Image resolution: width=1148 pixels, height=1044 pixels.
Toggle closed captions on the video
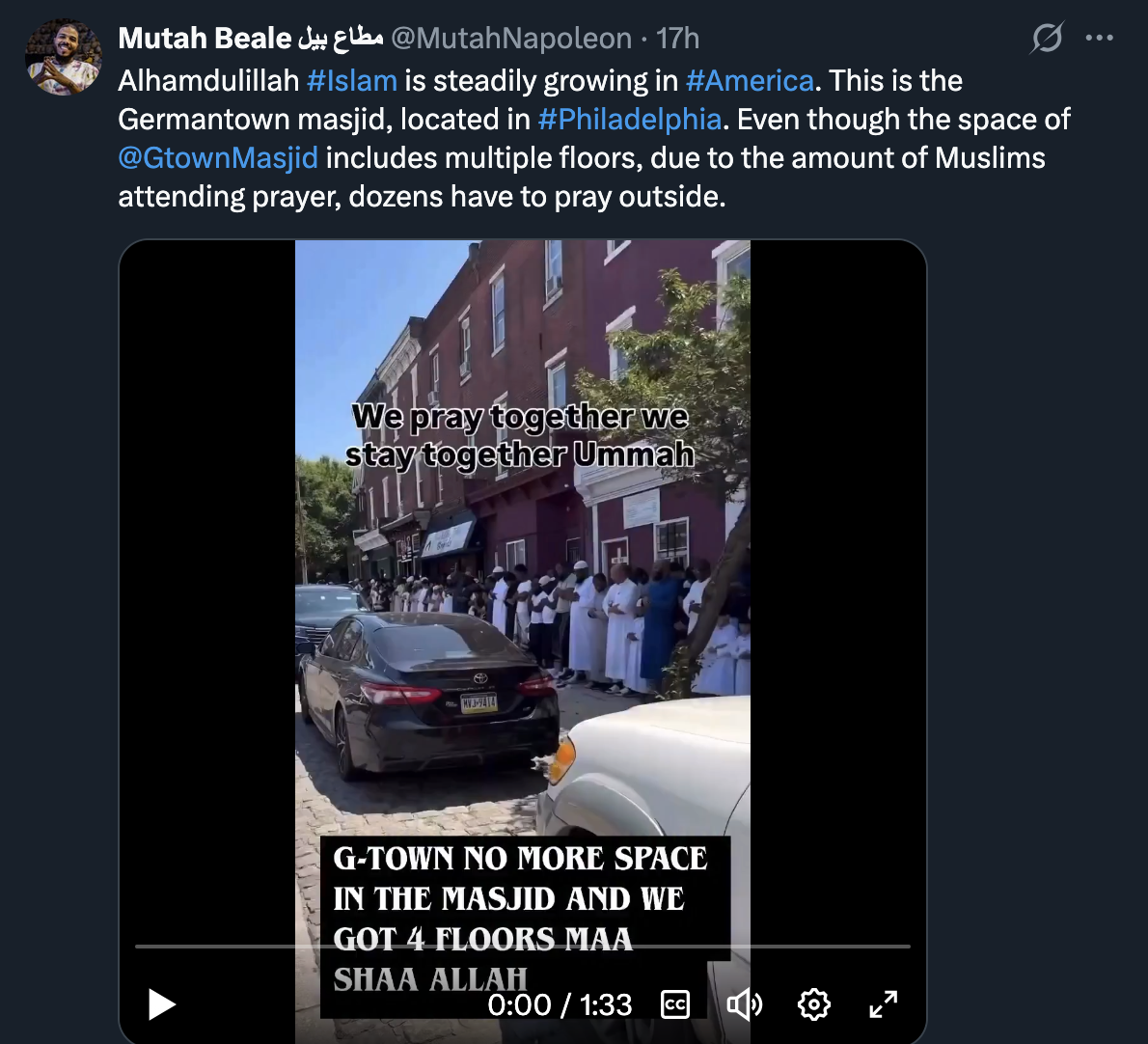point(675,1004)
